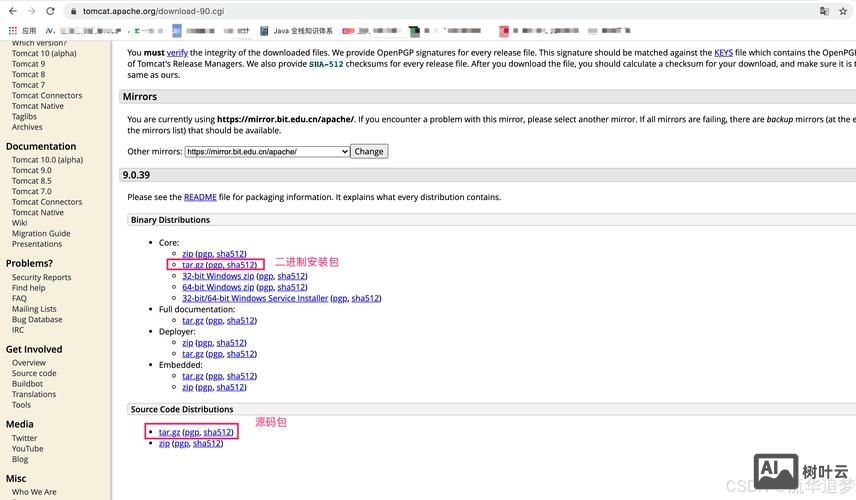
Task: Open the README file link
Action: (x=200, y=197)
